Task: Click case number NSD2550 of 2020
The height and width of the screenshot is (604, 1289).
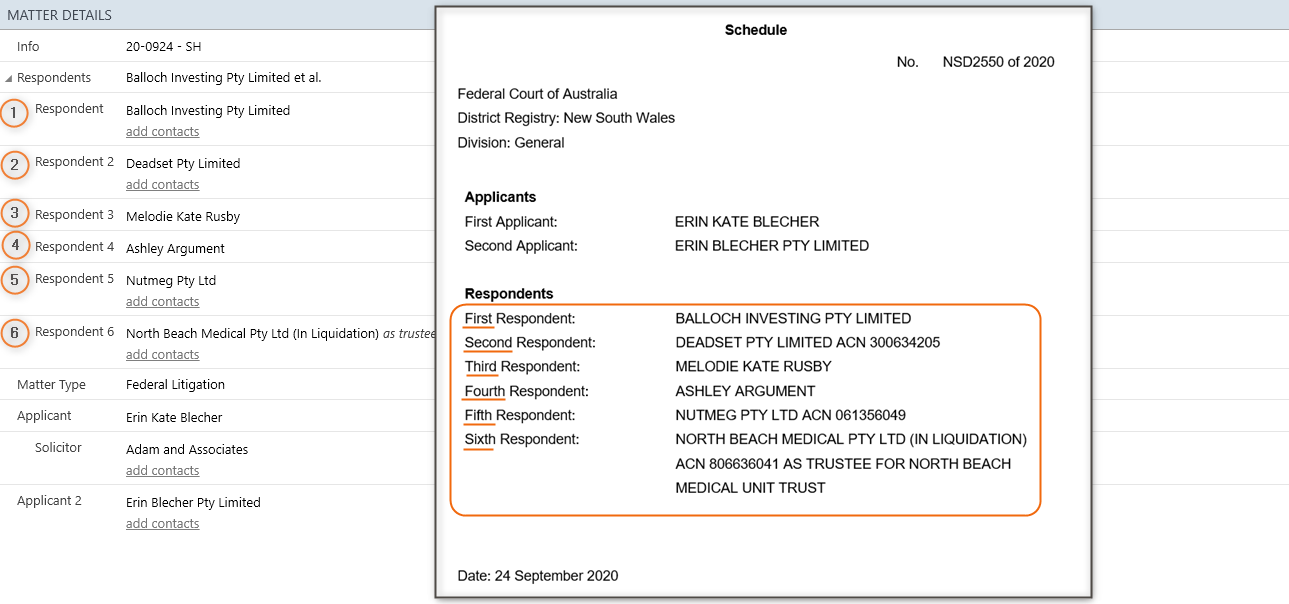Action: [x=998, y=62]
